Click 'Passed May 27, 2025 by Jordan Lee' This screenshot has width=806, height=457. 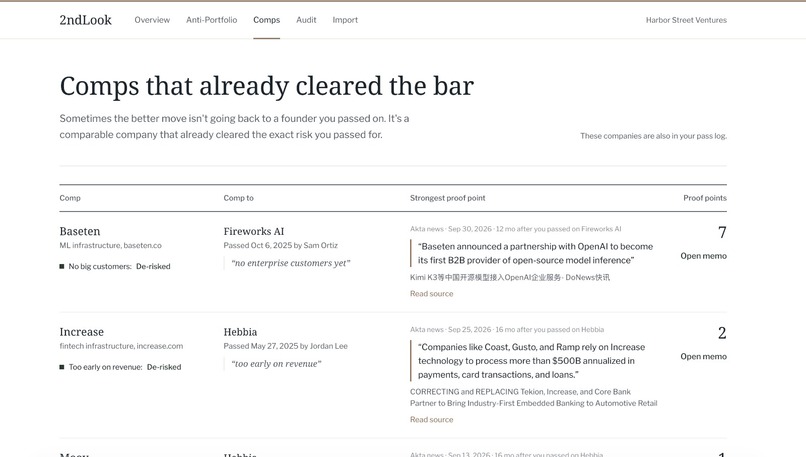[x=285, y=346]
